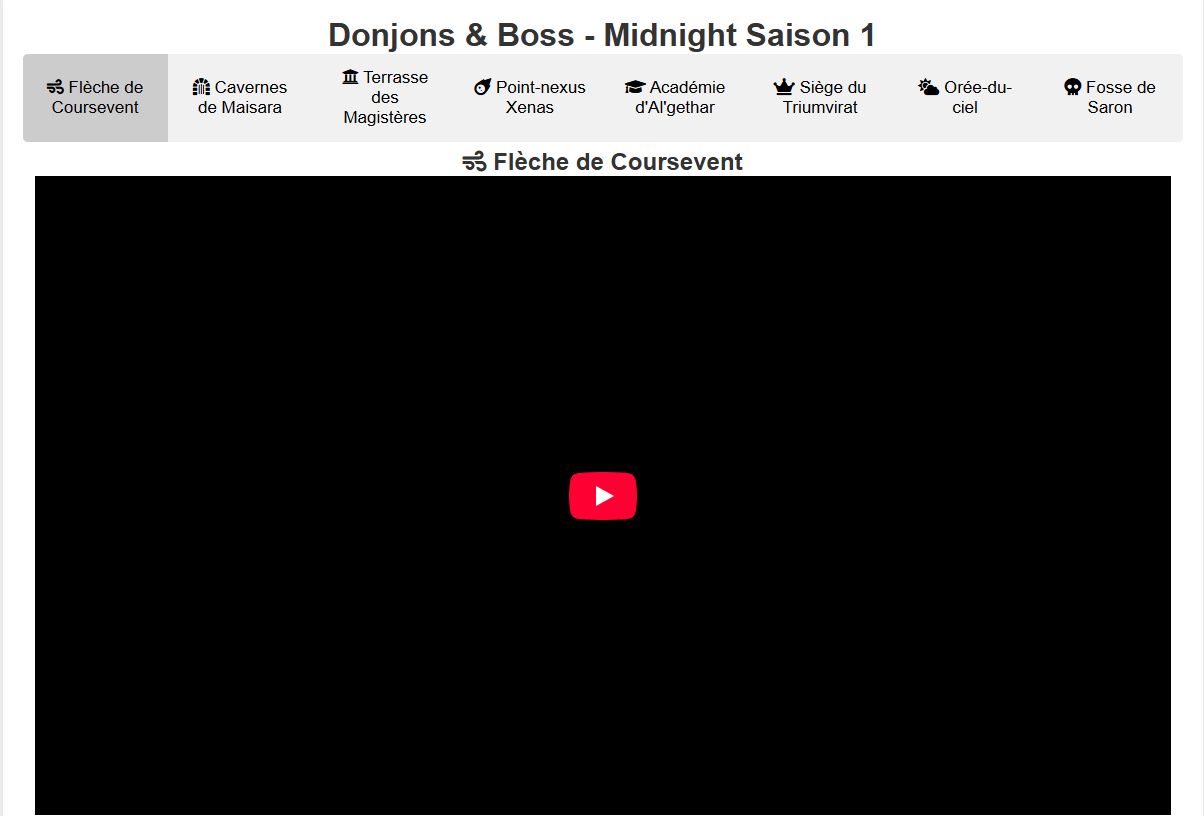This screenshot has width=1204, height=816.
Task: Switch to the Cavernes de Maisara tab
Action: pyautogui.click(x=241, y=98)
